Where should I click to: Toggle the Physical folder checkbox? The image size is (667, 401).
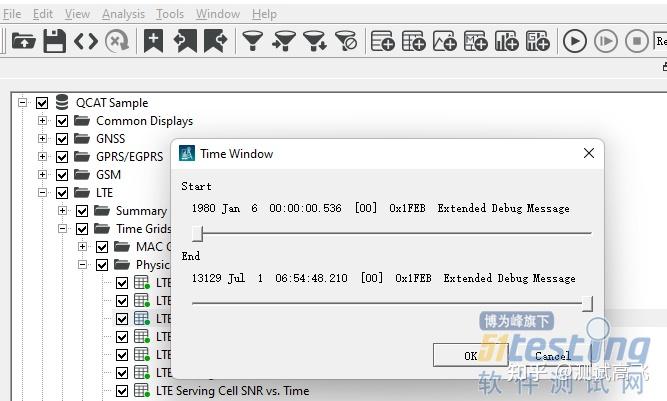[102, 265]
